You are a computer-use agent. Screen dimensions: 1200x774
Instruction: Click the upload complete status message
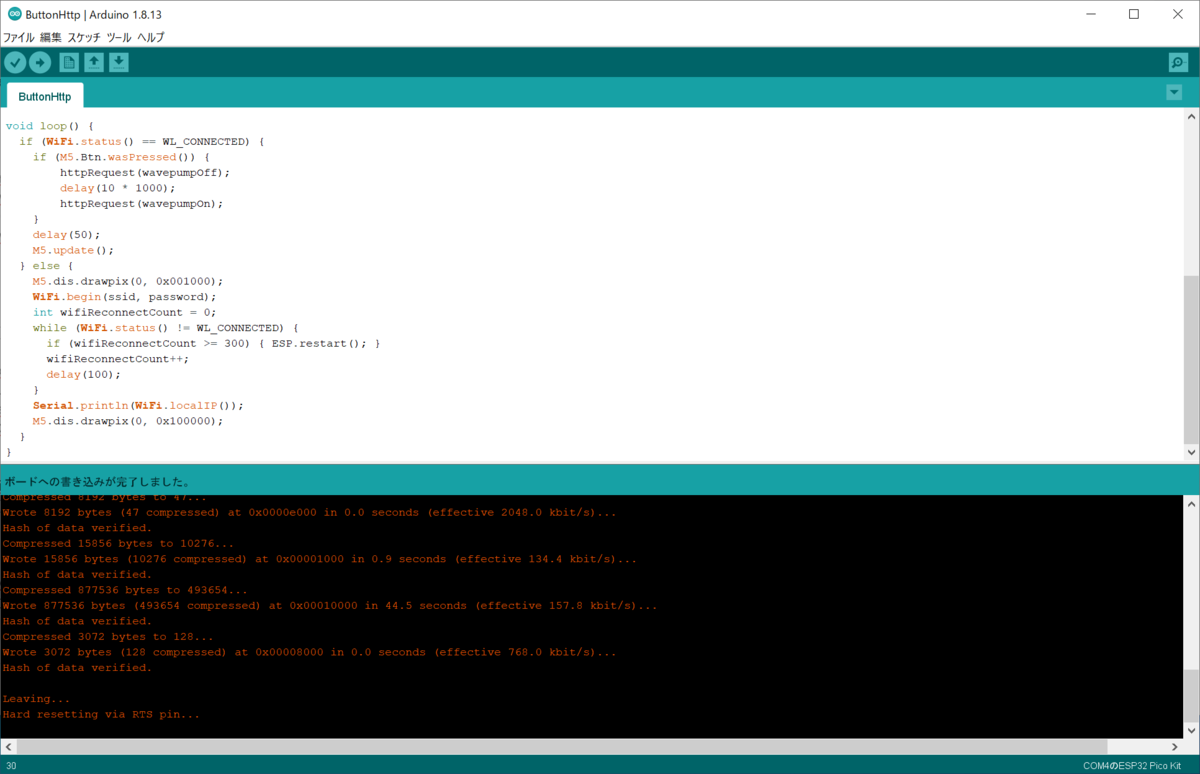(x=97, y=481)
